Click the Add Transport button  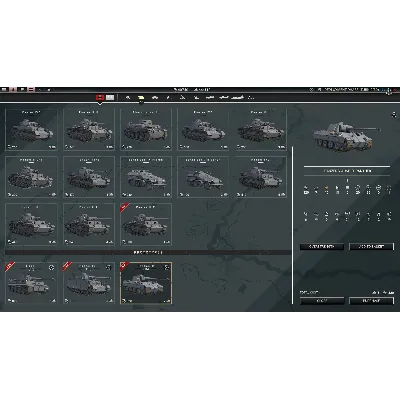coord(371,247)
